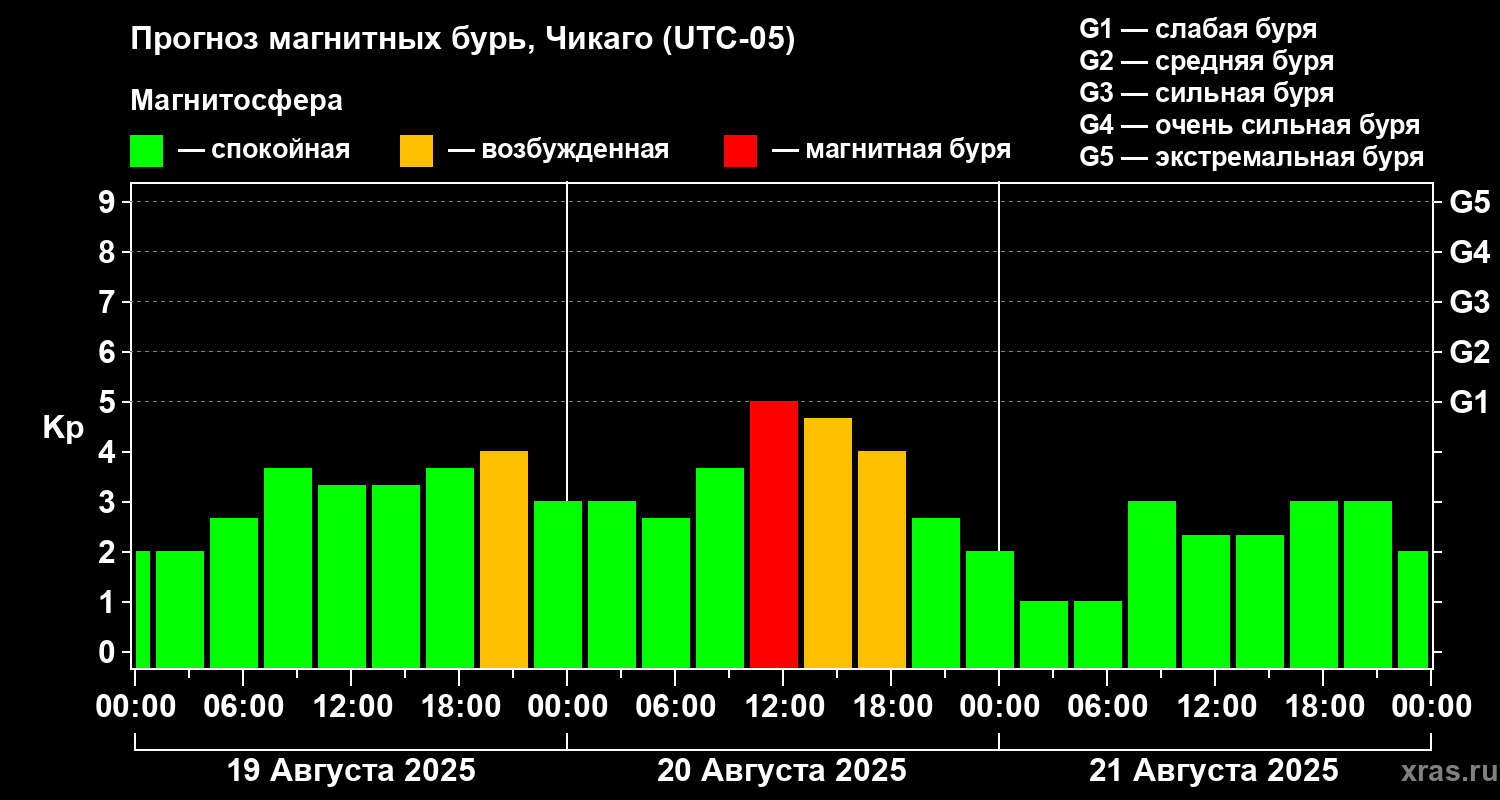Click the shorter Kp 4 orange bar on 20 August
The width and height of the screenshot is (1500, 800).
point(882,559)
